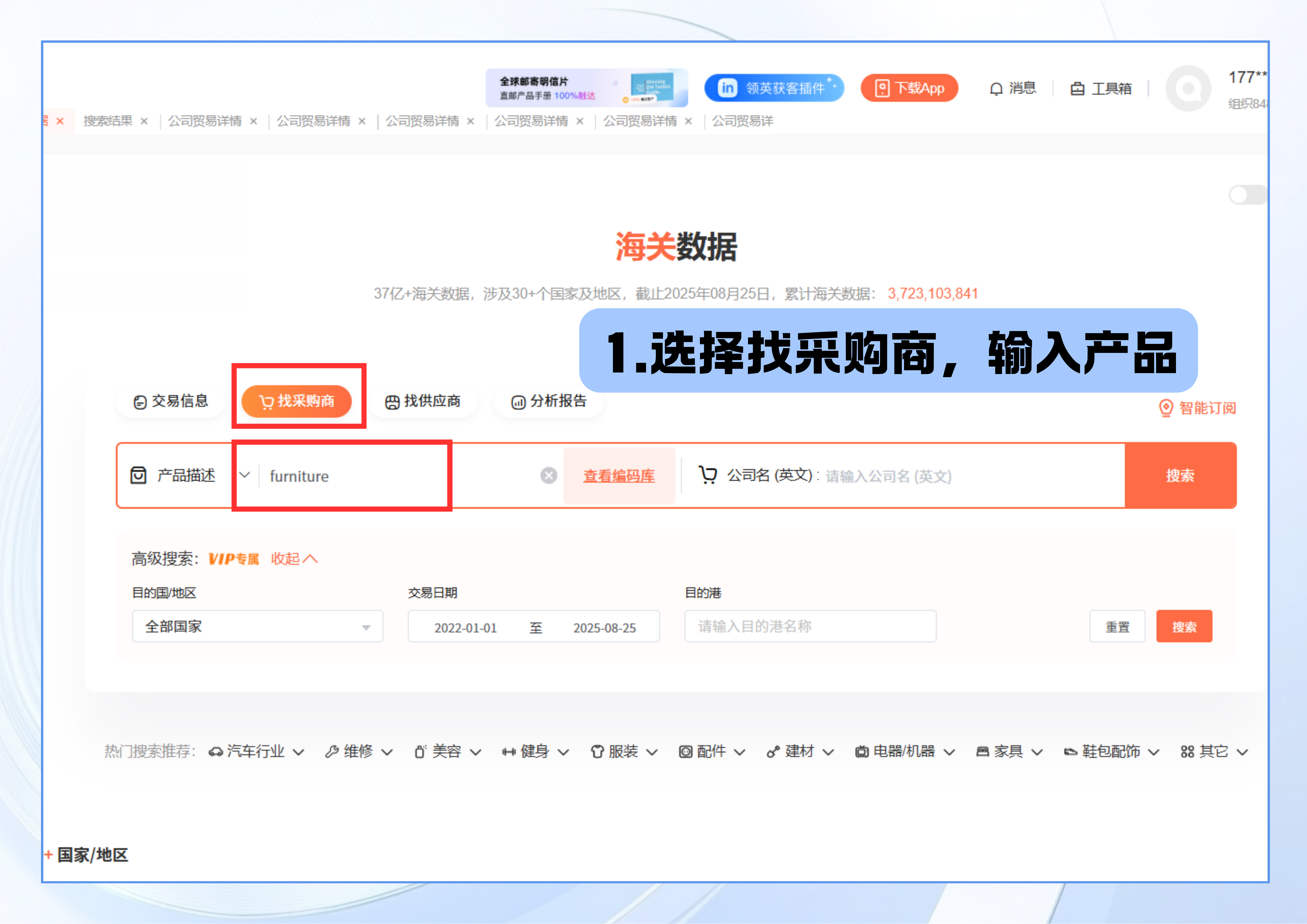Click the user avatar icon
This screenshot has height=924, width=1307.
pos(1189,88)
